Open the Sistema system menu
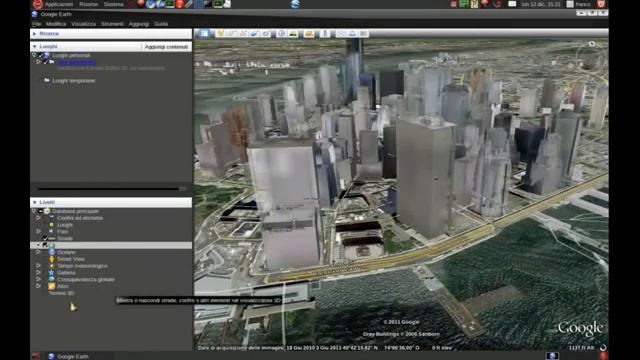Image resolution: width=640 pixels, height=360 pixels. tap(113, 4)
